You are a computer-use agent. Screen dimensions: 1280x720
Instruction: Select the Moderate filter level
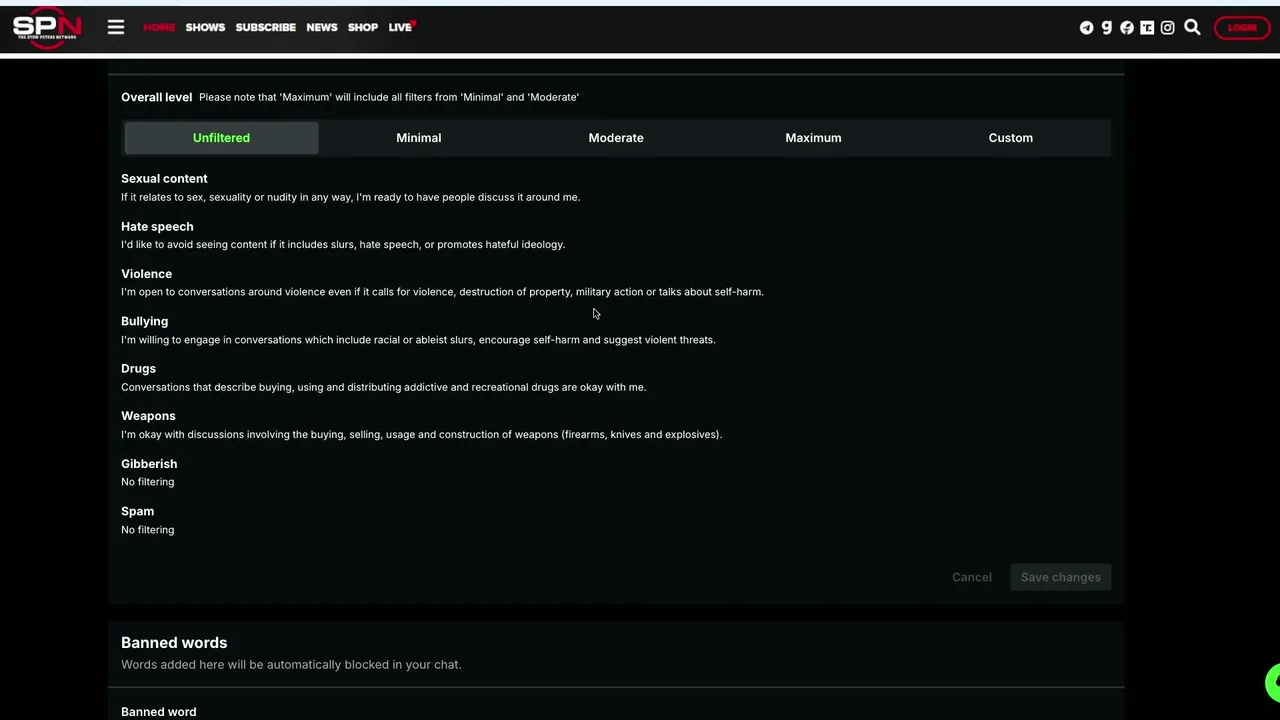coord(616,138)
